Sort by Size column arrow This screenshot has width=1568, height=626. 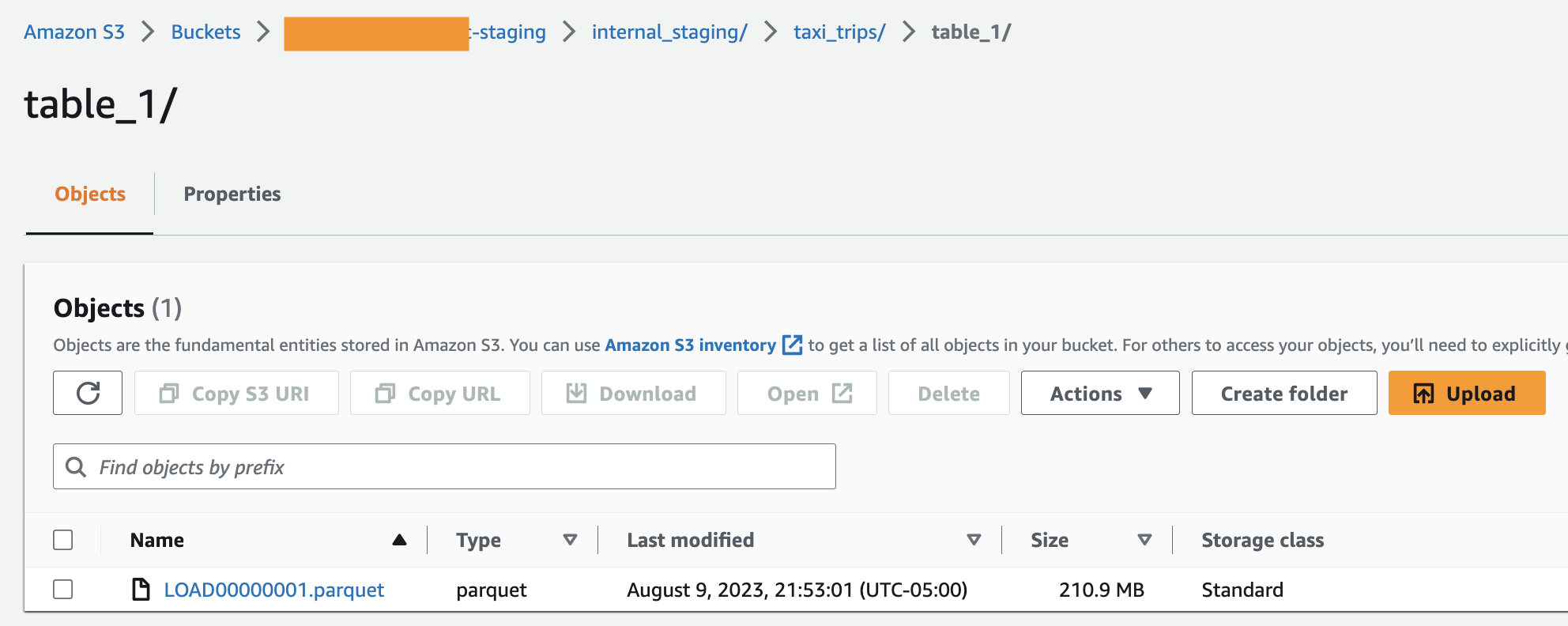tap(1144, 540)
